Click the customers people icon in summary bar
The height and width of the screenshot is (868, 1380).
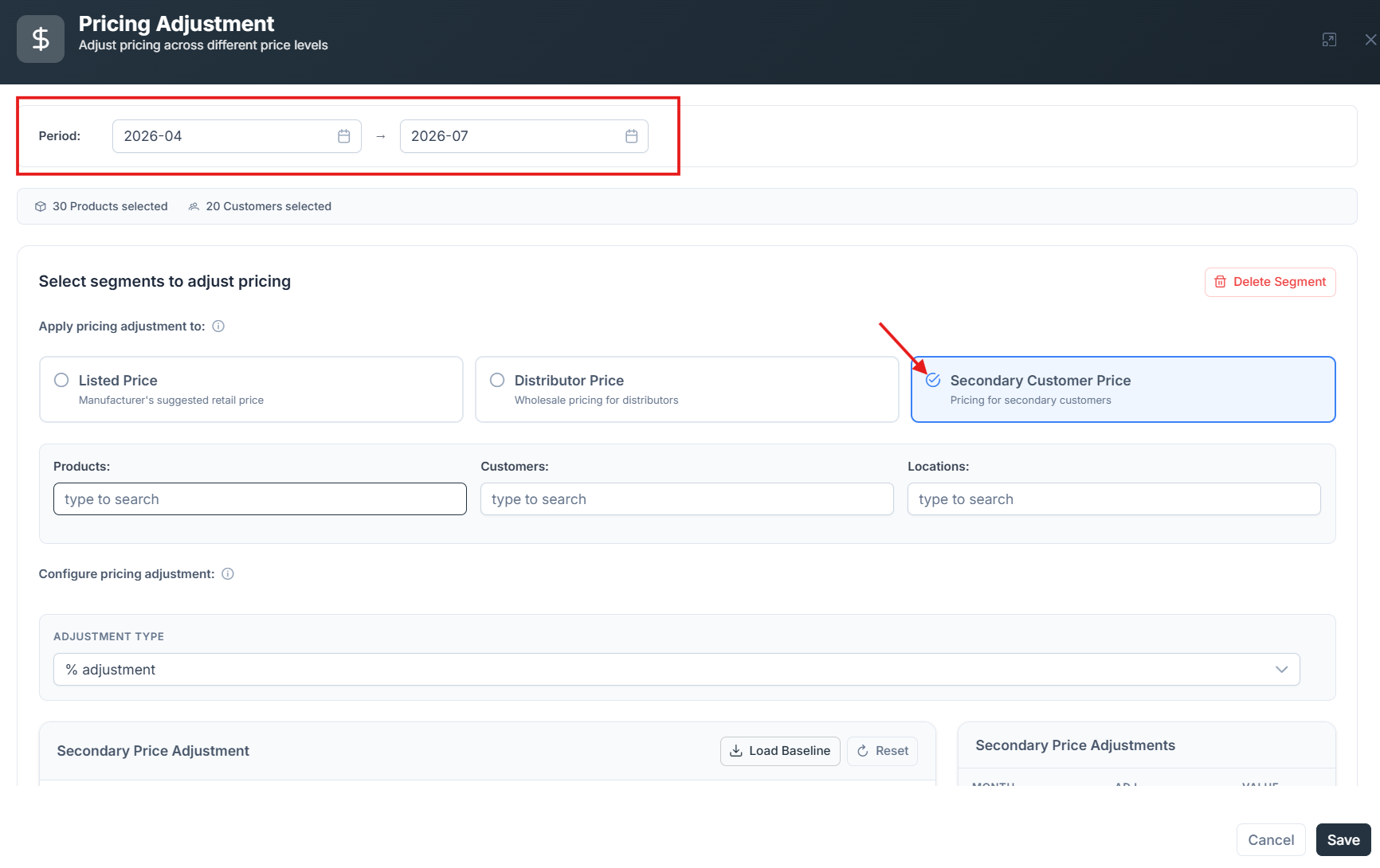pyautogui.click(x=194, y=206)
